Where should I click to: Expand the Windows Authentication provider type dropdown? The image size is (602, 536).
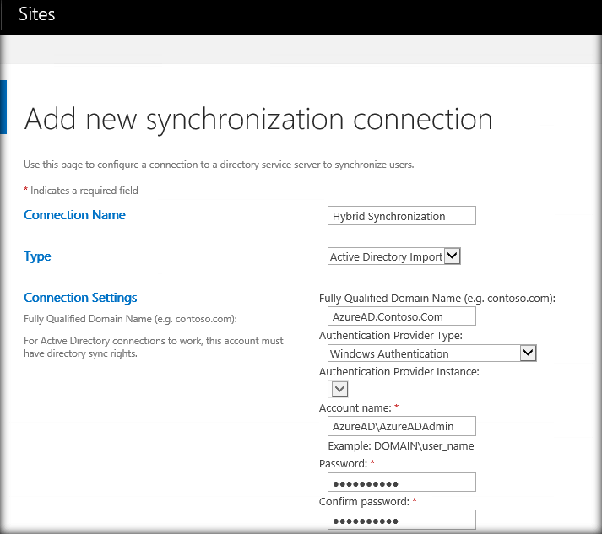[432, 353]
